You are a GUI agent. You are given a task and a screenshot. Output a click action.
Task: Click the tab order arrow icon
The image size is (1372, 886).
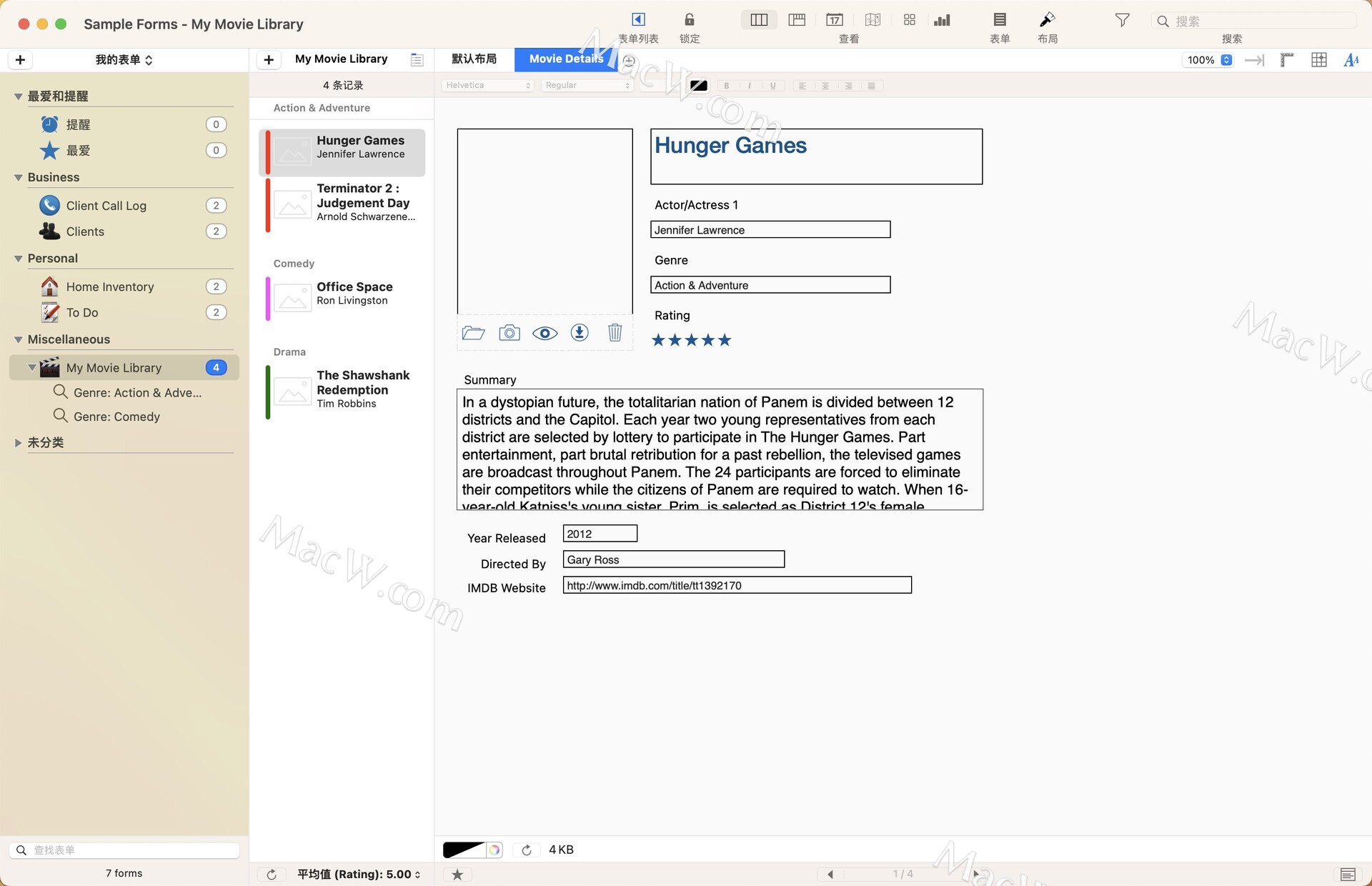(1254, 60)
